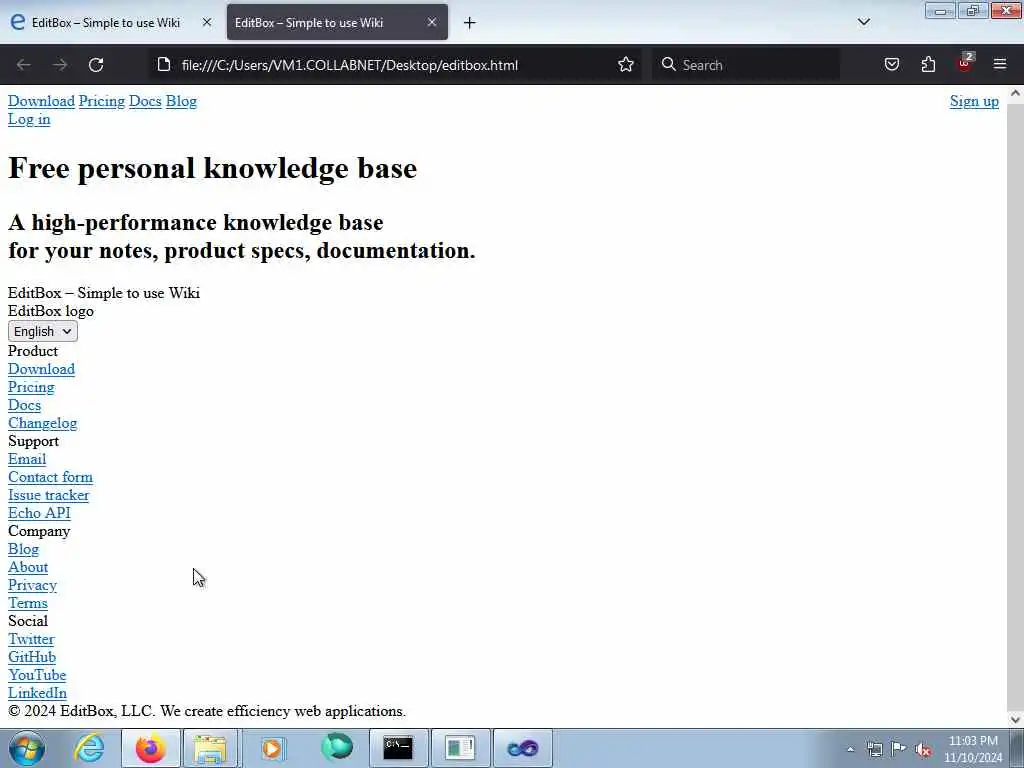Image resolution: width=1024 pixels, height=768 pixels.
Task: Open the Privacy link
Action: (32, 585)
